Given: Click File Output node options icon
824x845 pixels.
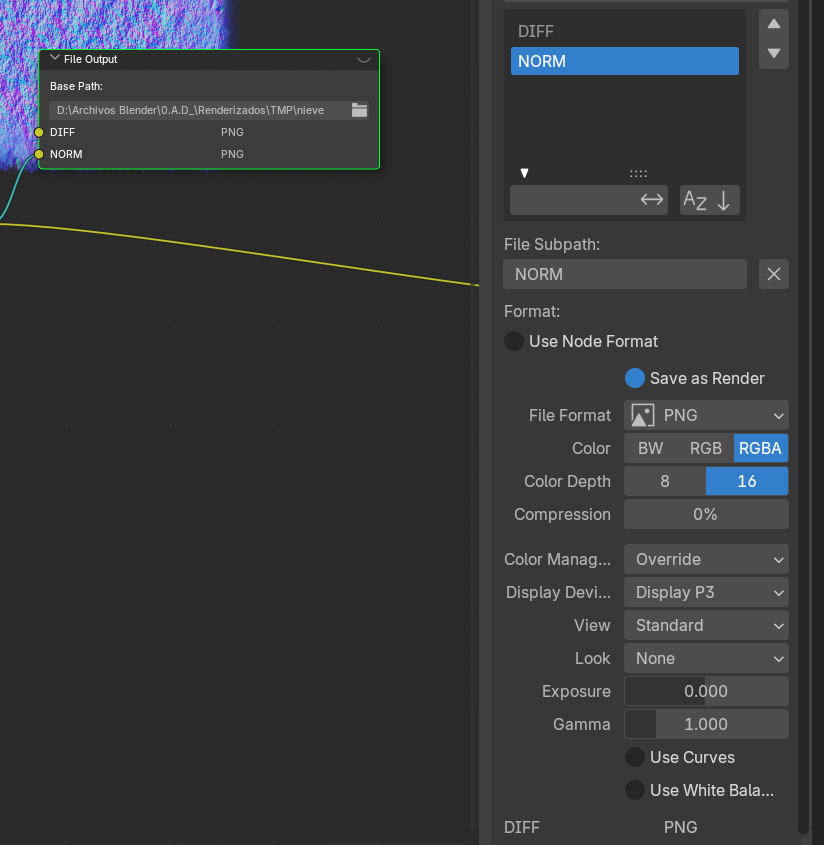Looking at the screenshot, I should click(x=364, y=59).
